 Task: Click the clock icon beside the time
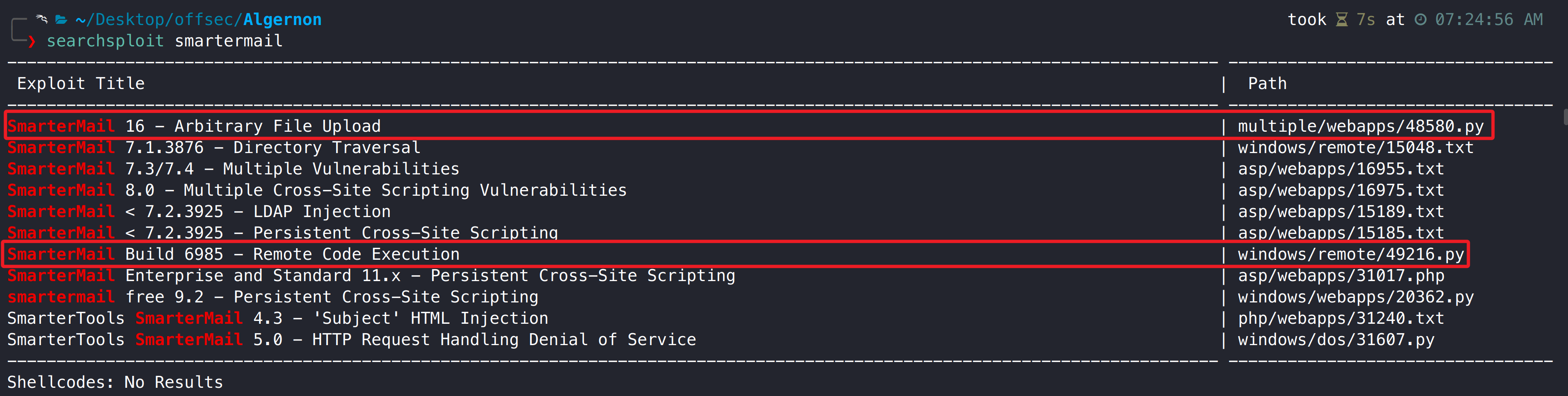[x=1420, y=20]
